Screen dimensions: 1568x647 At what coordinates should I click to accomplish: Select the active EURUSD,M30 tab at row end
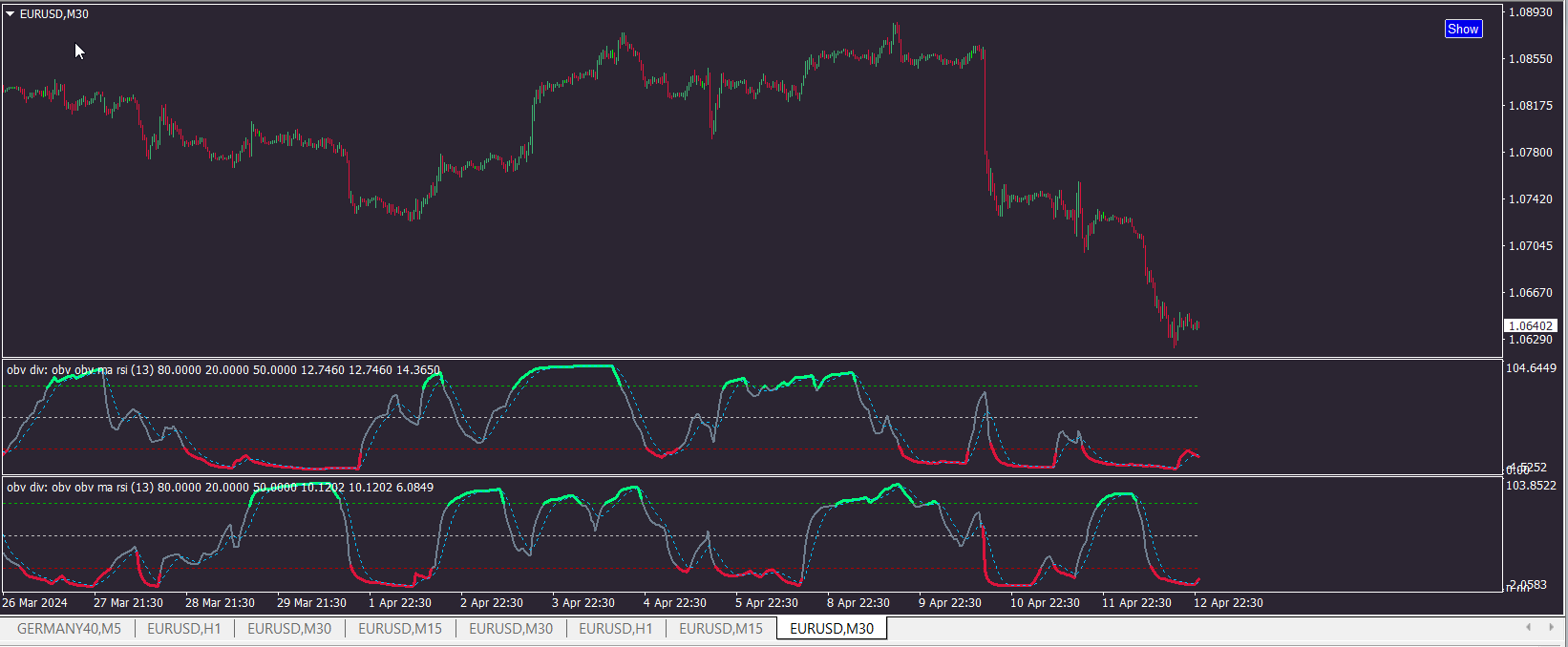(x=832, y=629)
